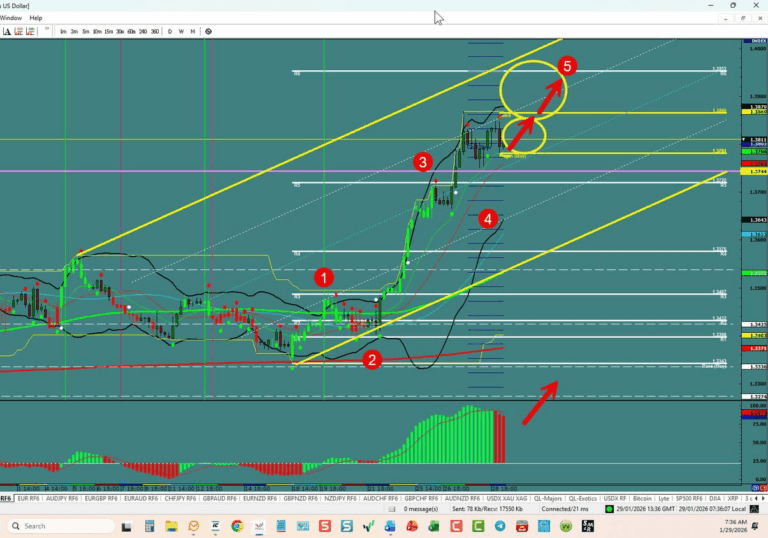Screen dimensions: 768x538
Task: Click the 'Connected/21 ms' status text
Action: (565, 509)
